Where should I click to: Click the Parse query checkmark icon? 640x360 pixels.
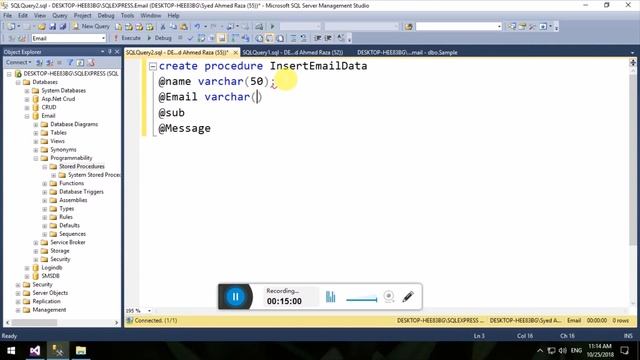click(x=191, y=38)
